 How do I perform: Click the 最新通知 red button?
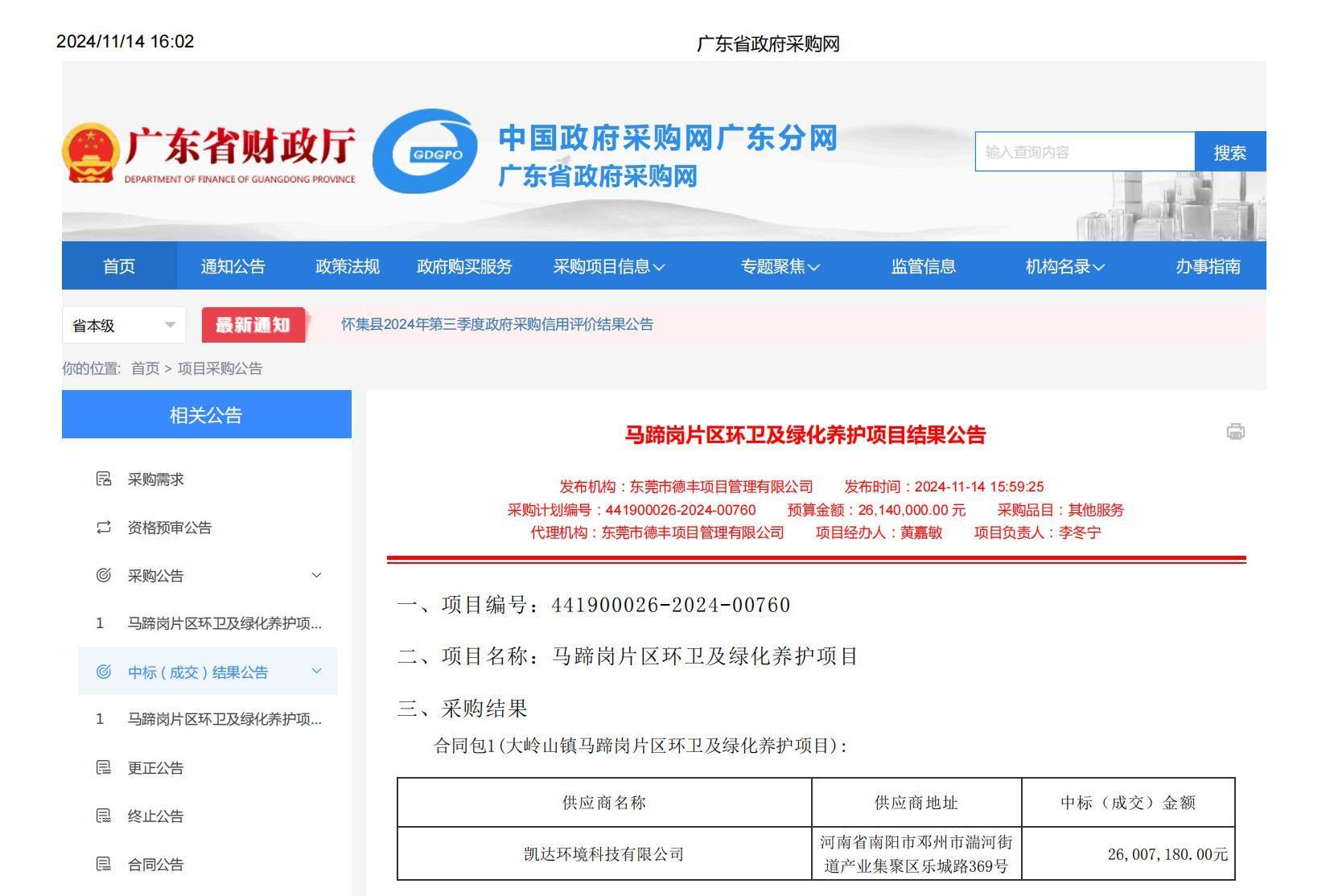click(253, 325)
